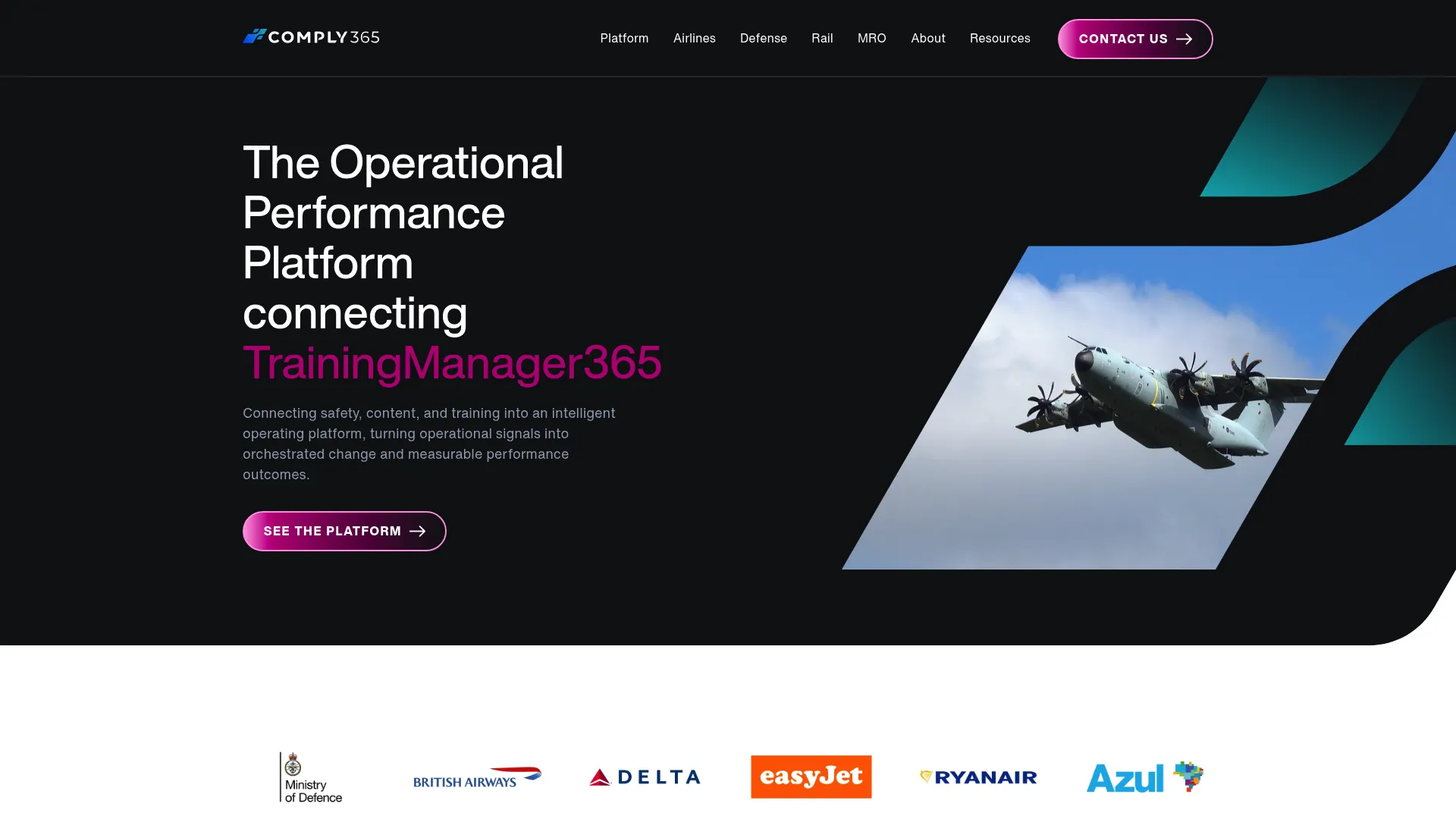Go to the Rail navigation item
Viewport: 1456px width, 819px height.
822,38
